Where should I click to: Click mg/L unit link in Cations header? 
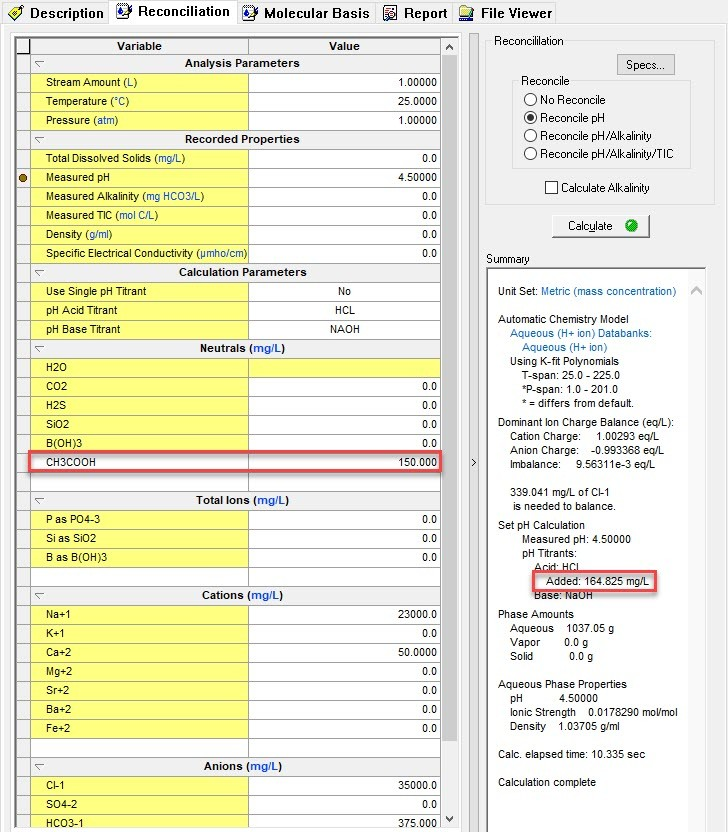click(266, 595)
